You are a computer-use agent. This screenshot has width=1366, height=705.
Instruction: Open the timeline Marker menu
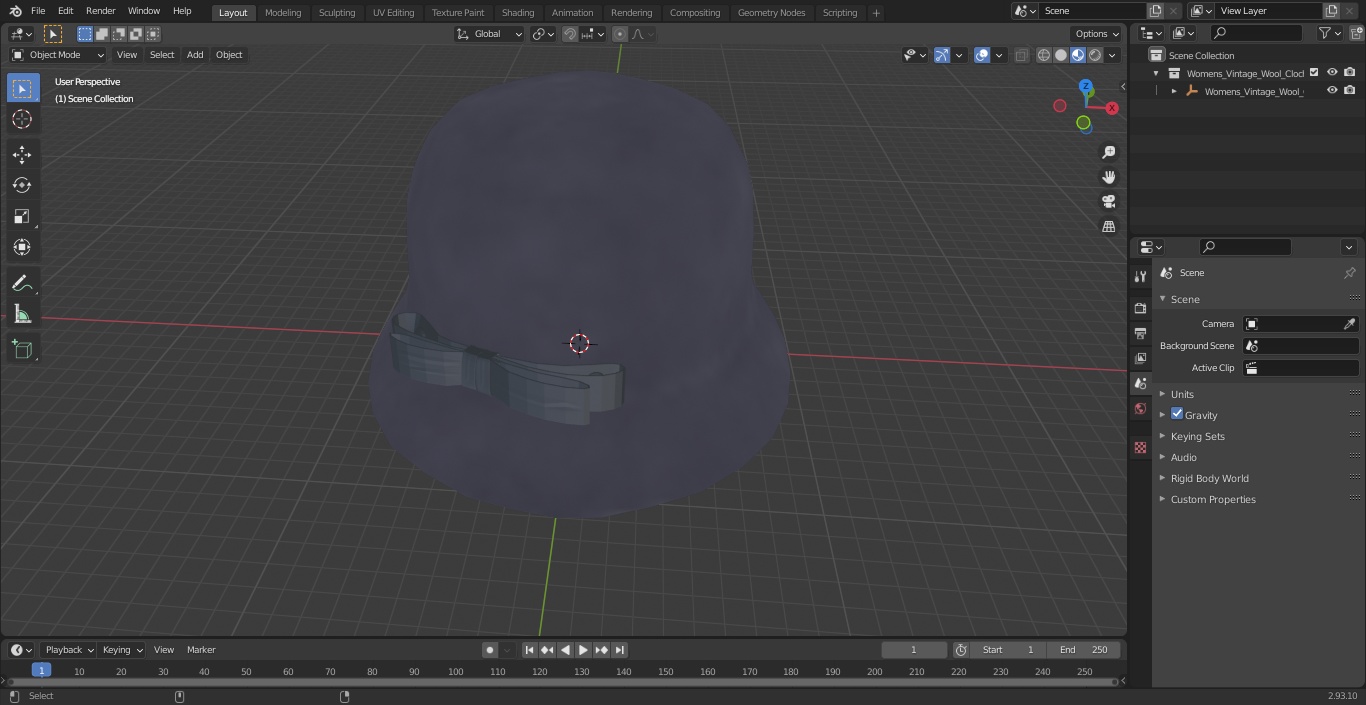pos(201,650)
